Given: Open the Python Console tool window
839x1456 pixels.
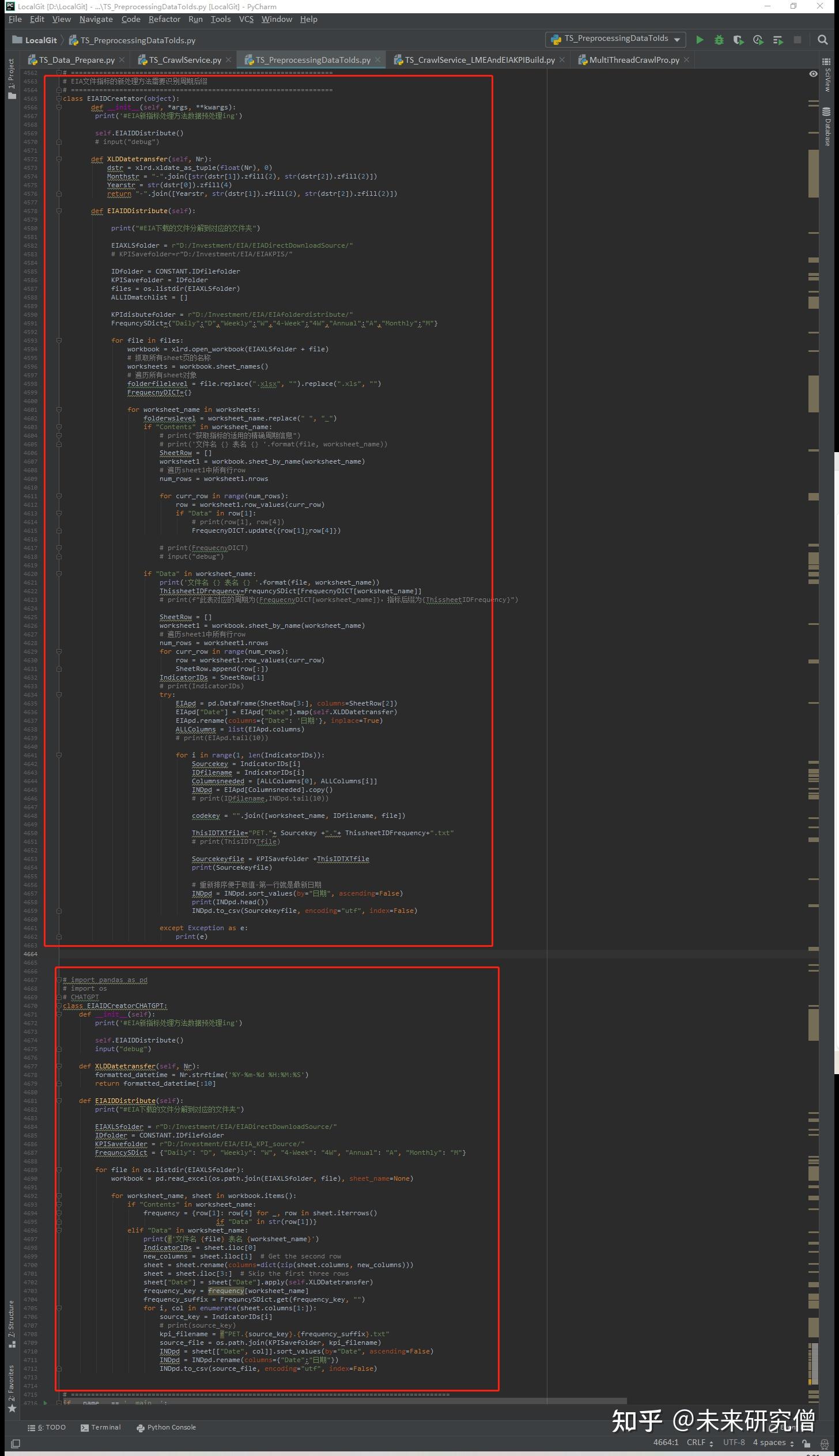Looking at the screenshot, I should pyautogui.click(x=166, y=1427).
